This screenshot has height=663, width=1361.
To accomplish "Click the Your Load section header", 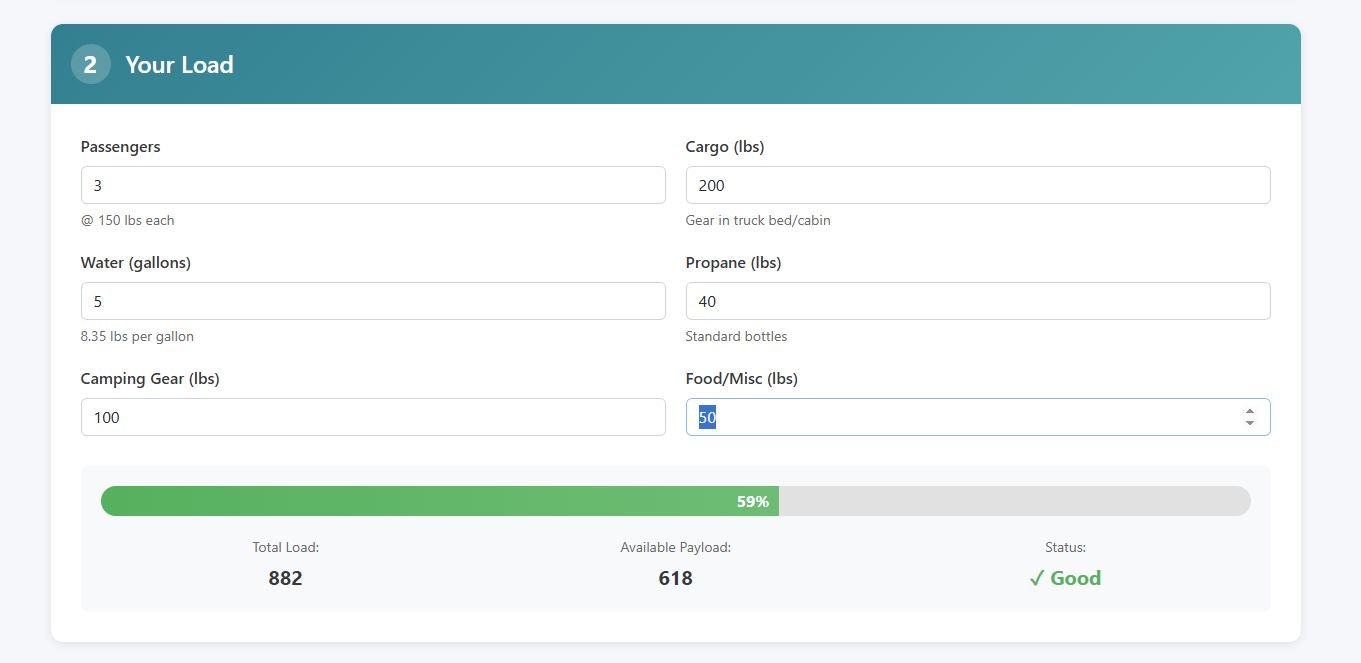I will [178, 64].
